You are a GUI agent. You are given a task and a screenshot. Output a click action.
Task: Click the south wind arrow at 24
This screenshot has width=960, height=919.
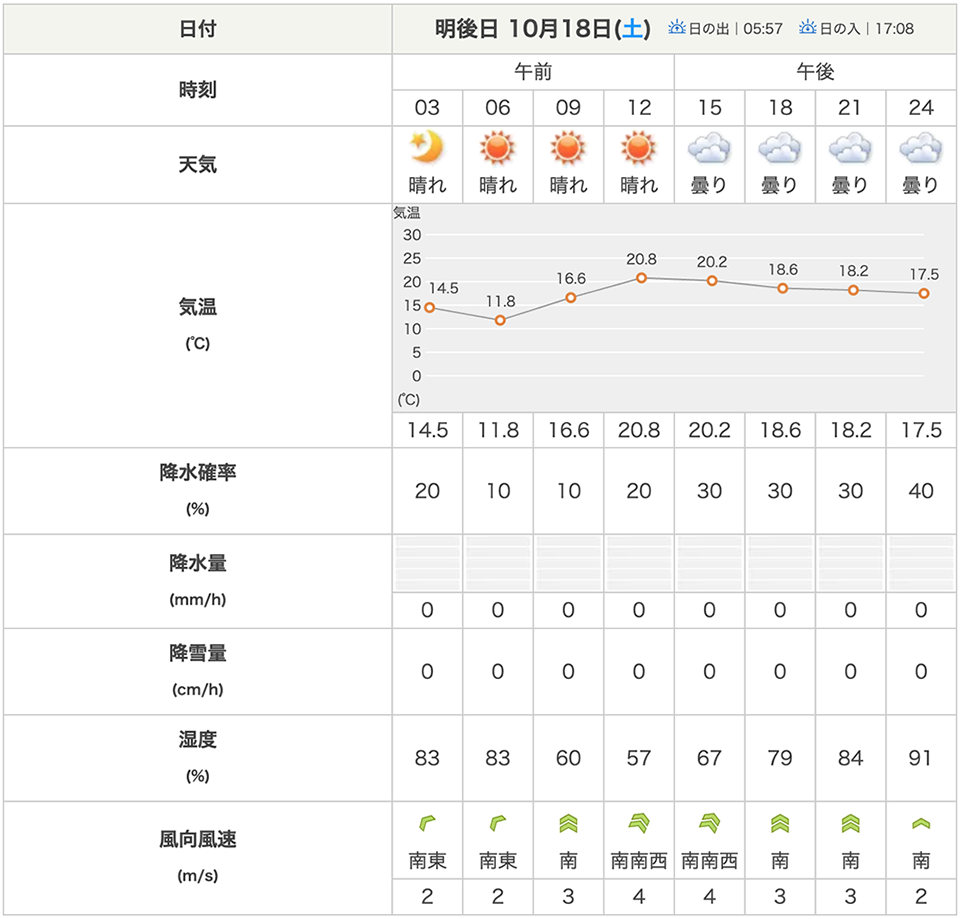(x=920, y=823)
